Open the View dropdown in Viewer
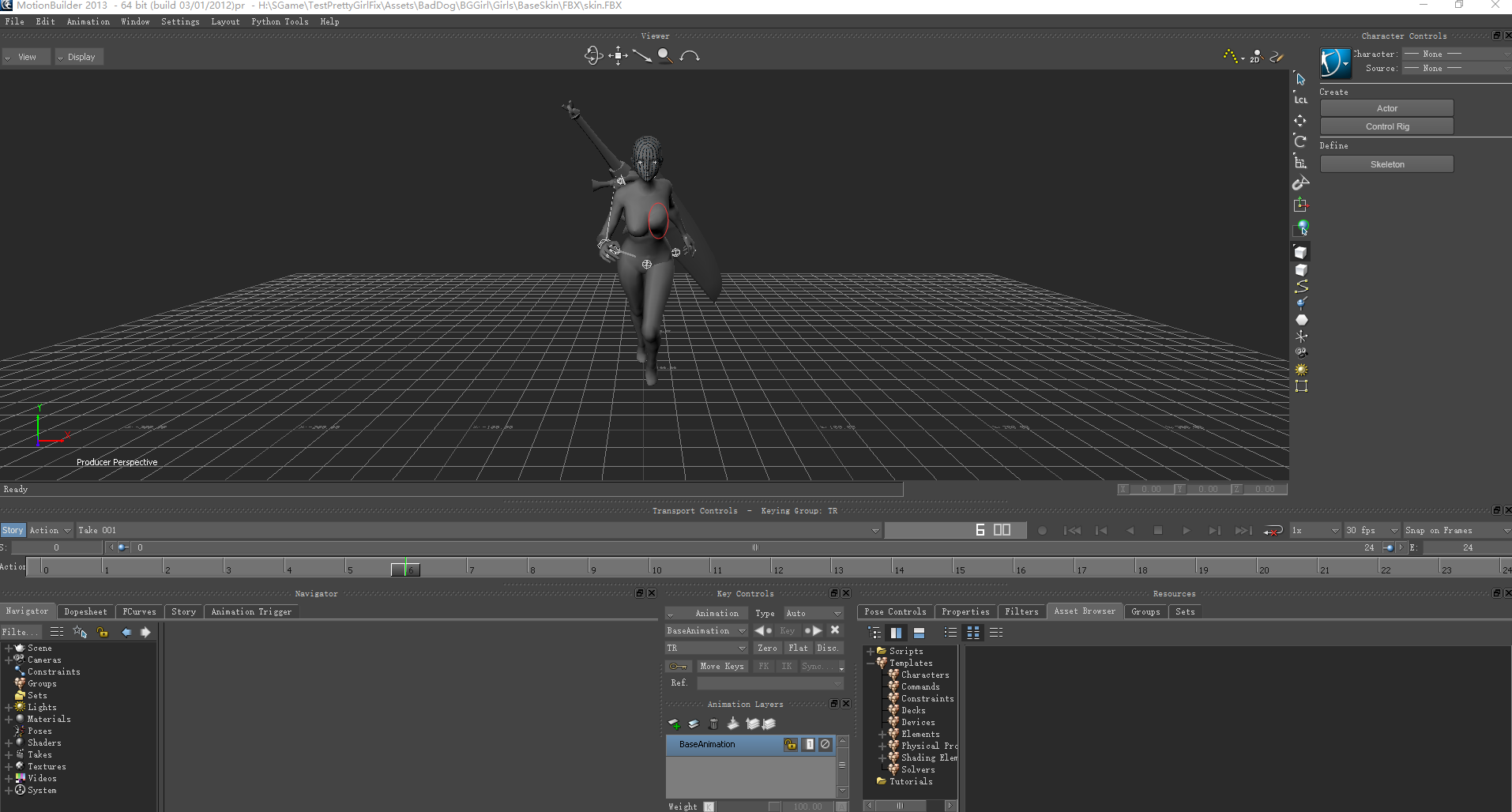This screenshot has height=812, width=1512. click(x=27, y=57)
